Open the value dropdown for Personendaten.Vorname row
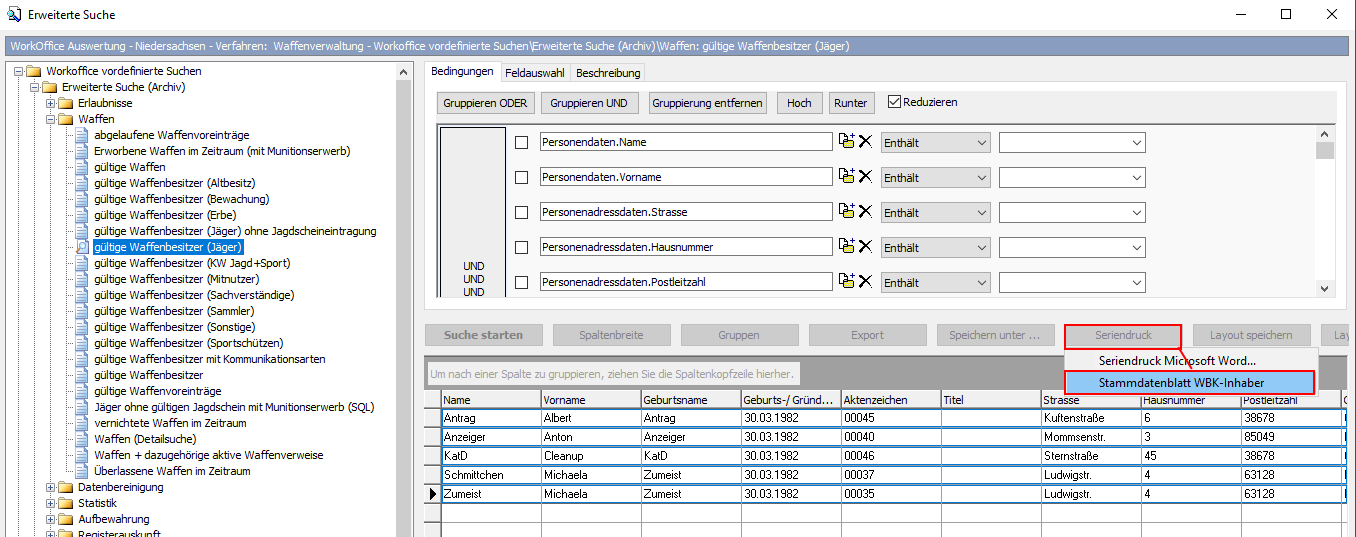Screen dimensions: 1356x537 point(1136,178)
